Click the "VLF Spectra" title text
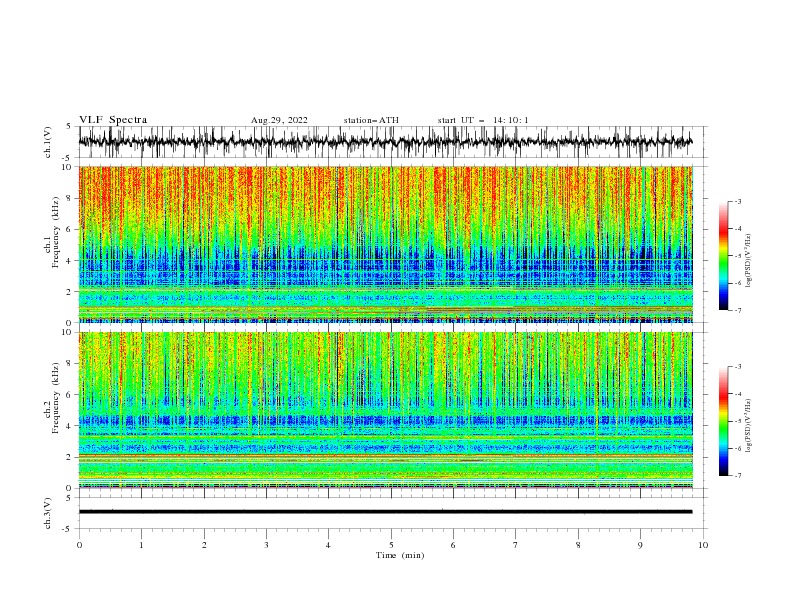Screen dimensions: 792x612 [113, 120]
